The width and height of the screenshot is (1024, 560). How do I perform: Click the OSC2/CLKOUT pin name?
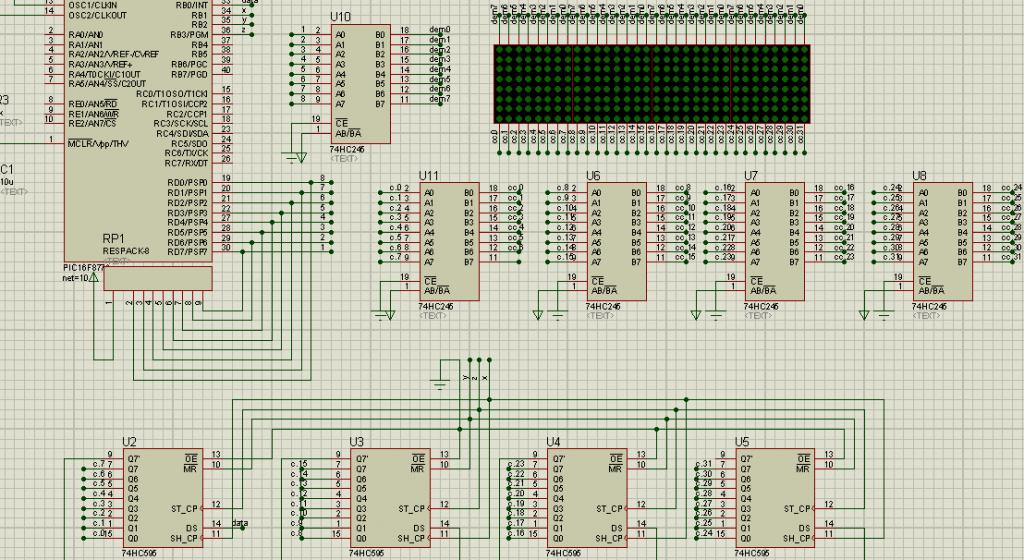click(x=97, y=15)
